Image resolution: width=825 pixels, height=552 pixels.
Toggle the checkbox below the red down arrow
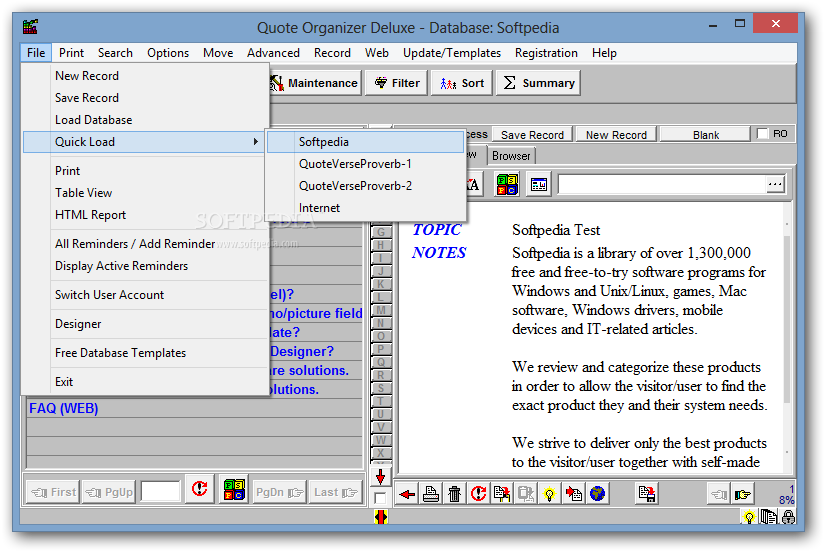coord(380,498)
